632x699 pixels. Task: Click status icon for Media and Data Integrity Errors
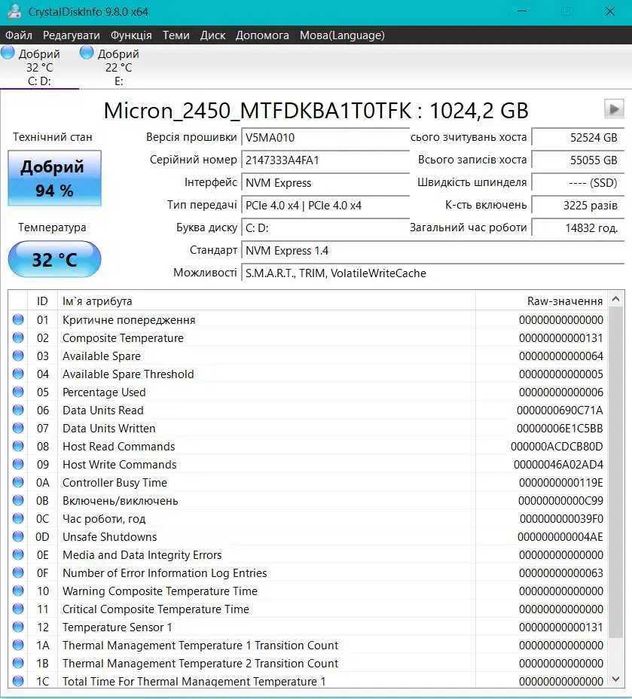click(18, 555)
